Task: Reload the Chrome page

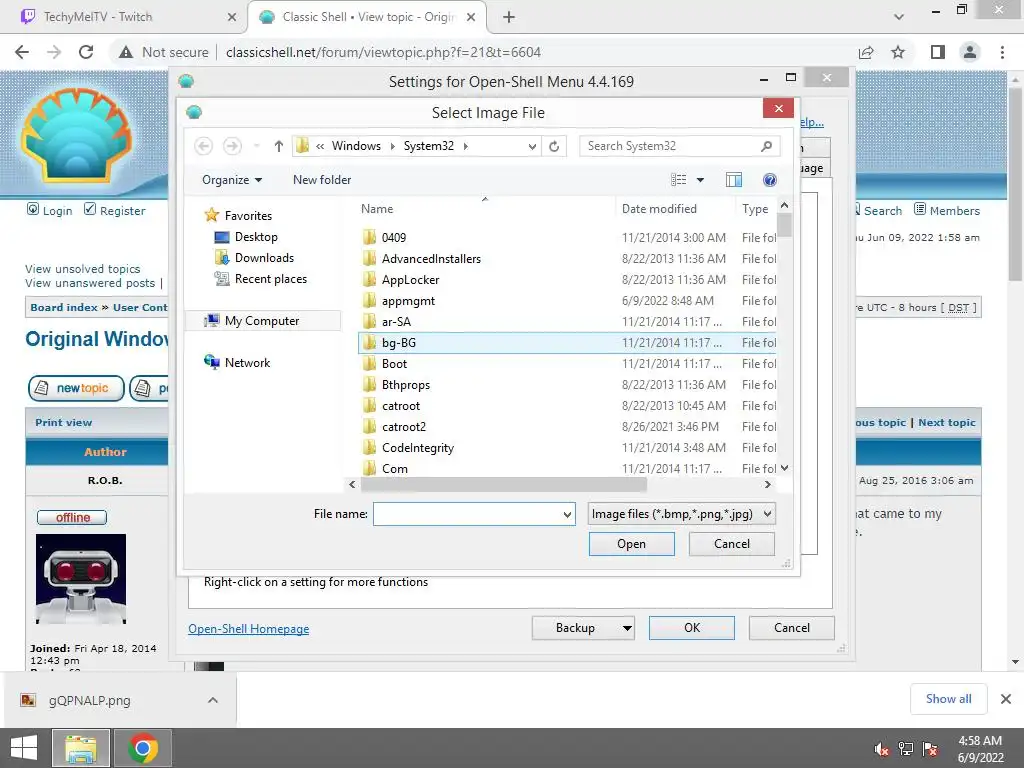Action: pos(86,52)
